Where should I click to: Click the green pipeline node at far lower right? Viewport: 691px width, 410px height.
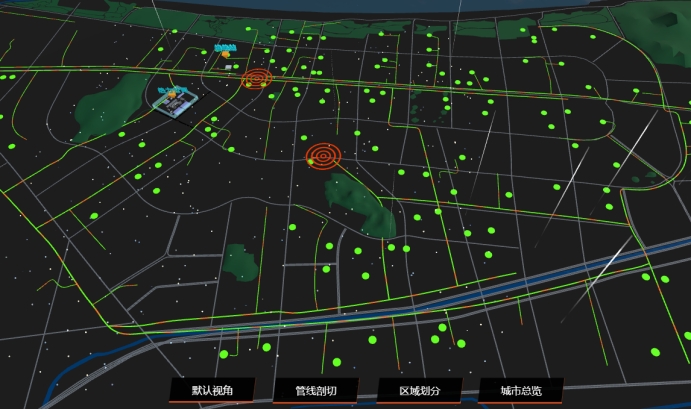tap(656, 352)
